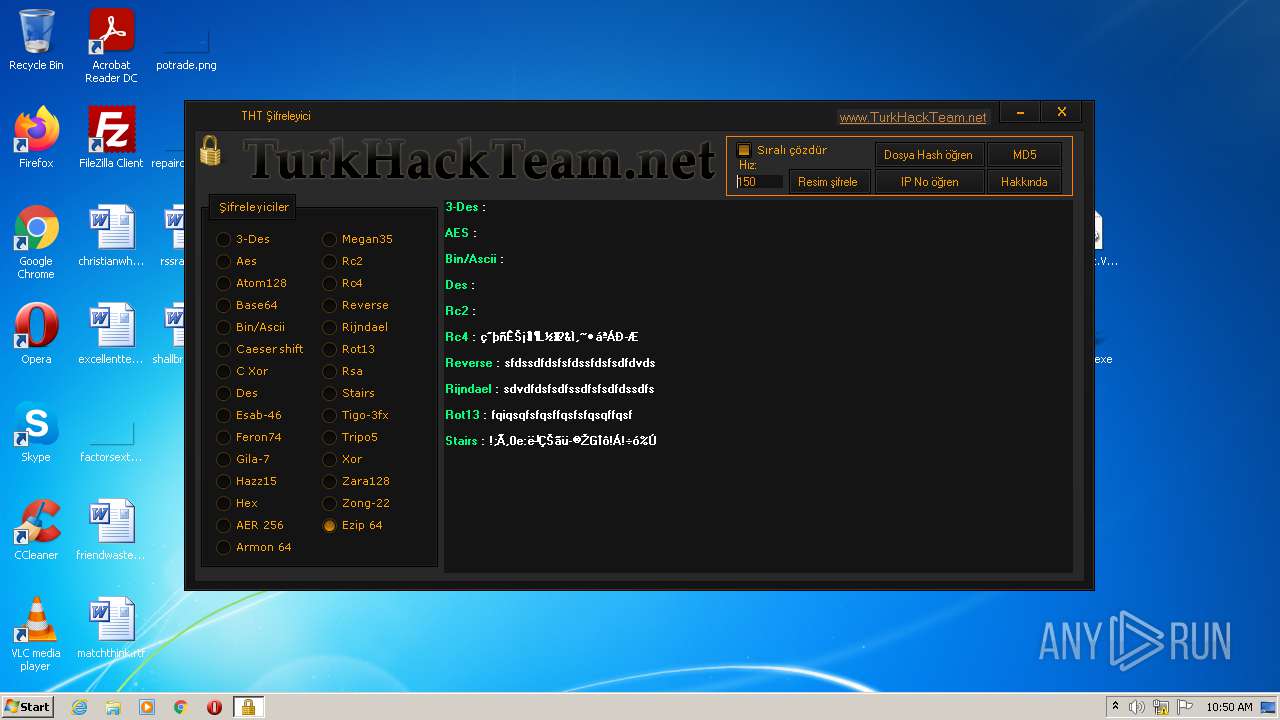Click Dosya Hash öğren button

[x=928, y=155]
